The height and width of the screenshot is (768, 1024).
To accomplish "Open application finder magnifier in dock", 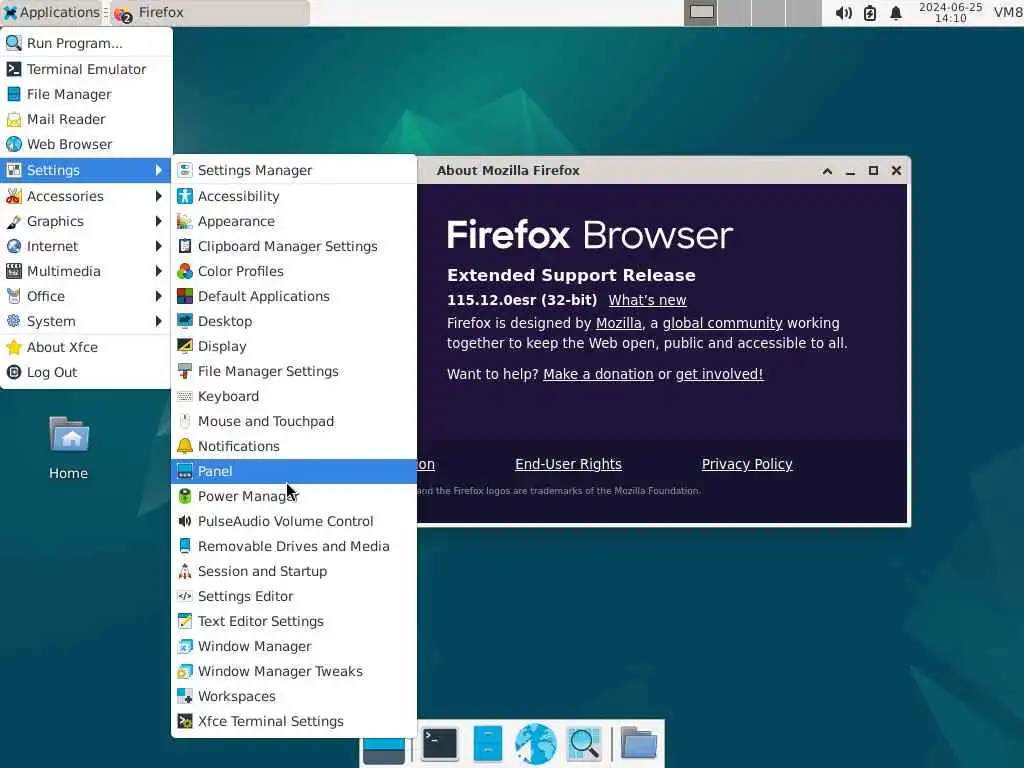I will (584, 744).
